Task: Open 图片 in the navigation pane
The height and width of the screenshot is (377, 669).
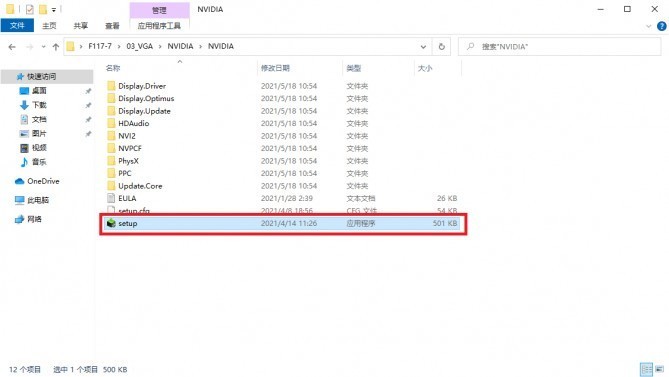Action: [39, 133]
